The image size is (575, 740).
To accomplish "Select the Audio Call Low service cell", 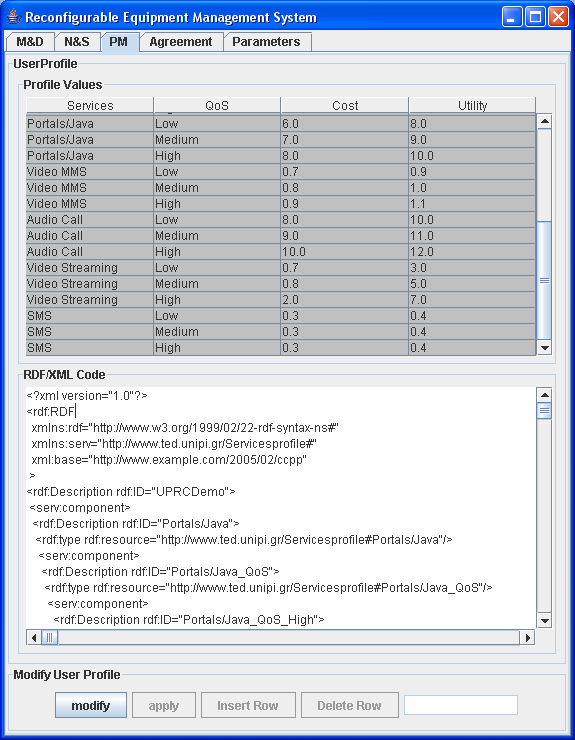I will click(x=90, y=220).
